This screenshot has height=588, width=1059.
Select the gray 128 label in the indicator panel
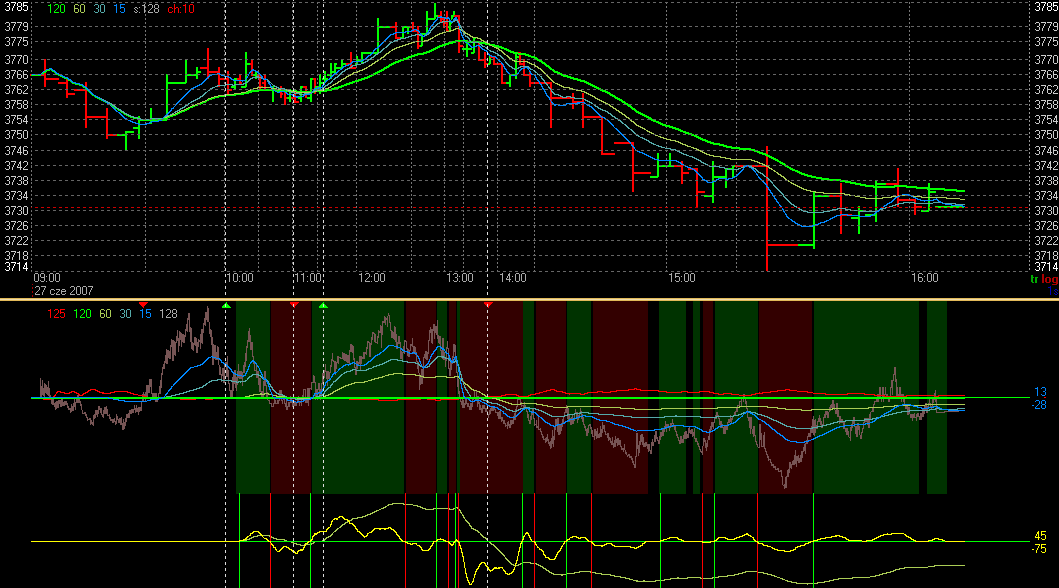(x=167, y=315)
